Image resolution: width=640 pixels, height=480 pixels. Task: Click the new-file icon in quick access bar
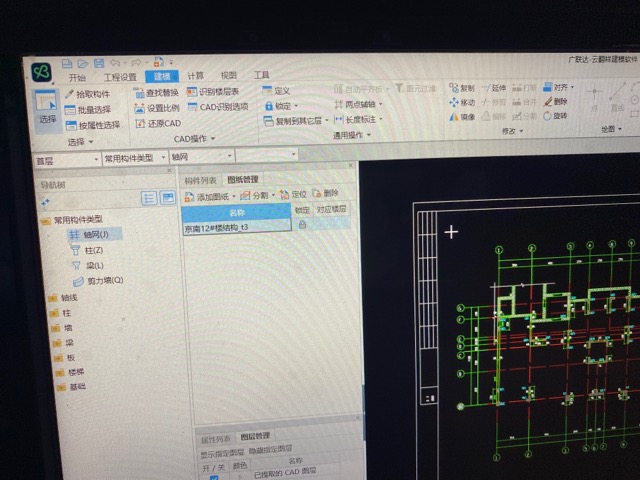tap(67, 64)
